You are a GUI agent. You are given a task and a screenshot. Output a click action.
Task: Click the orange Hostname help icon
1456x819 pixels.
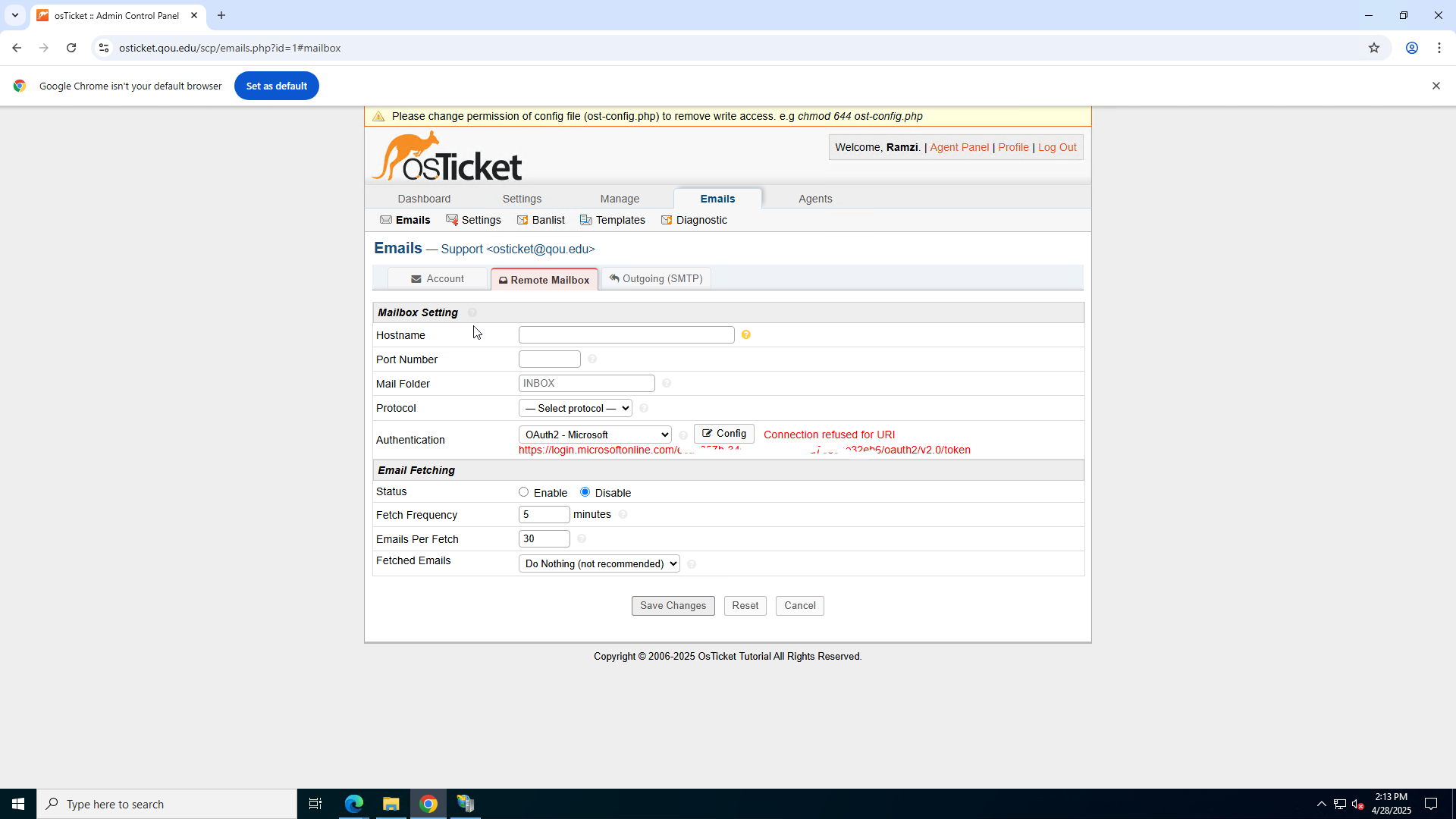coord(746,334)
